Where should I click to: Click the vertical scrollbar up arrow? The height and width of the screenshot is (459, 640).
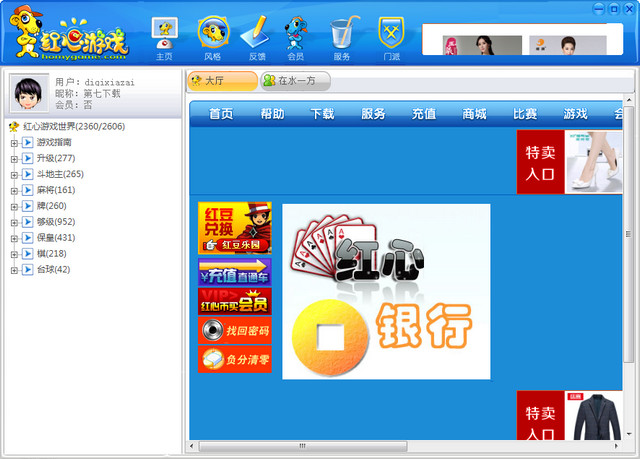point(629,100)
